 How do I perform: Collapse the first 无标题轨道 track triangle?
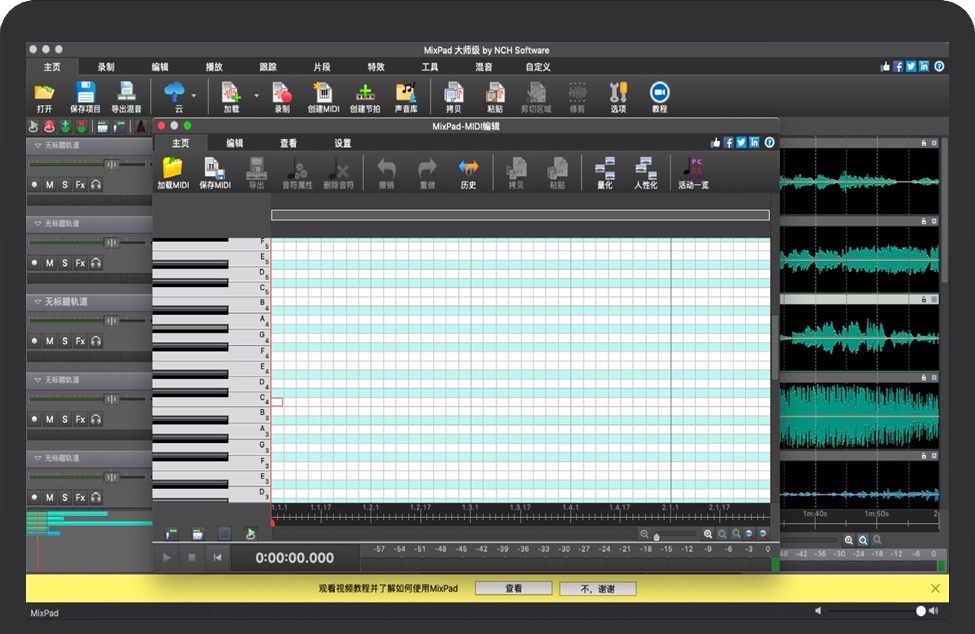[38, 145]
